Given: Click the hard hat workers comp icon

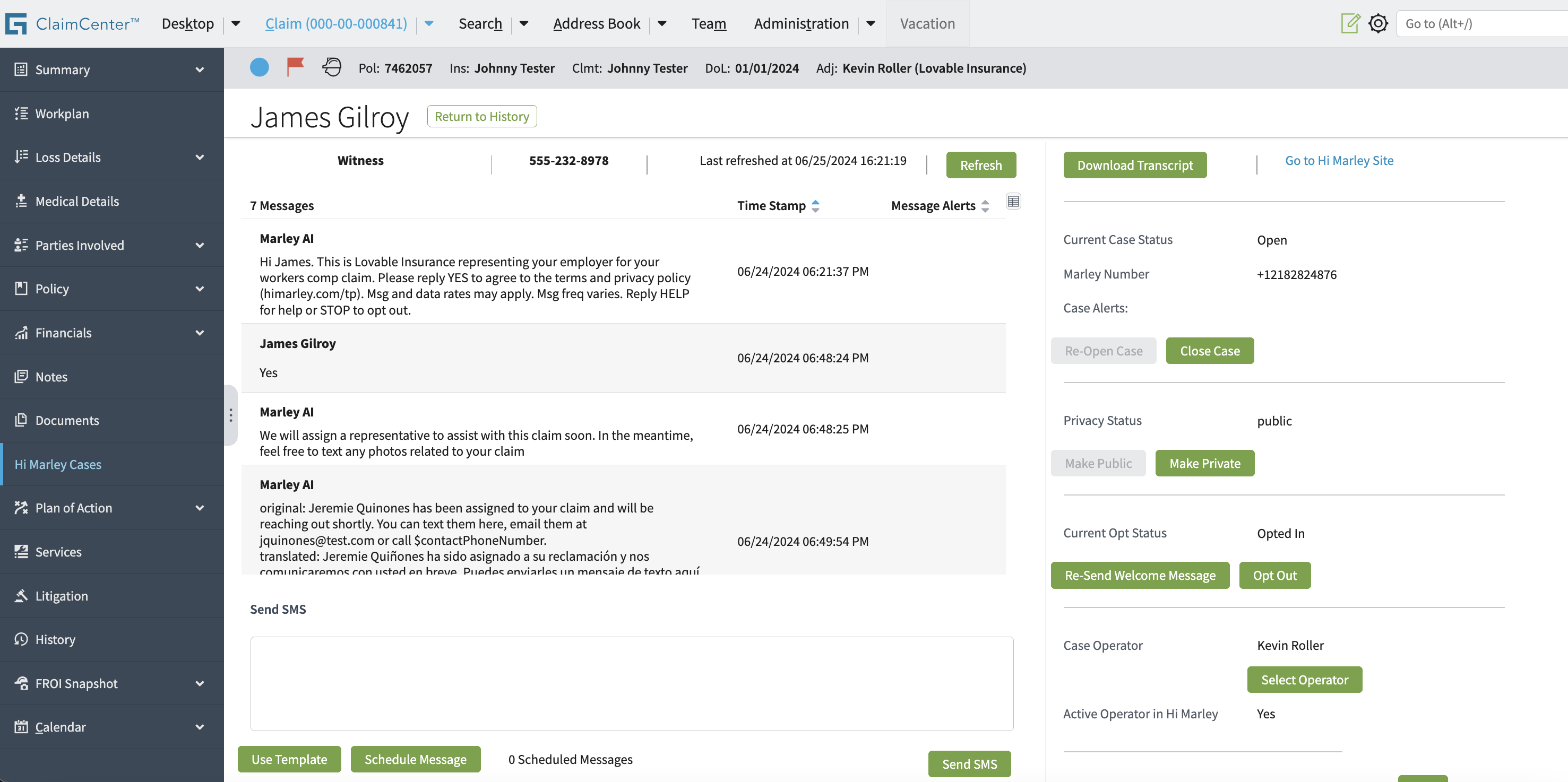Looking at the screenshot, I should pos(332,67).
